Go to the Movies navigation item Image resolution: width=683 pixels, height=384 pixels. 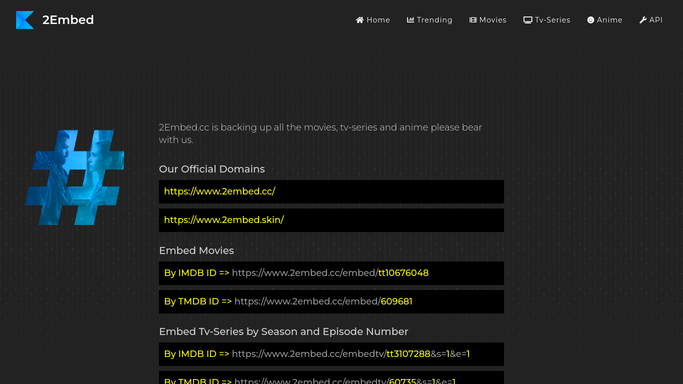[x=493, y=20]
